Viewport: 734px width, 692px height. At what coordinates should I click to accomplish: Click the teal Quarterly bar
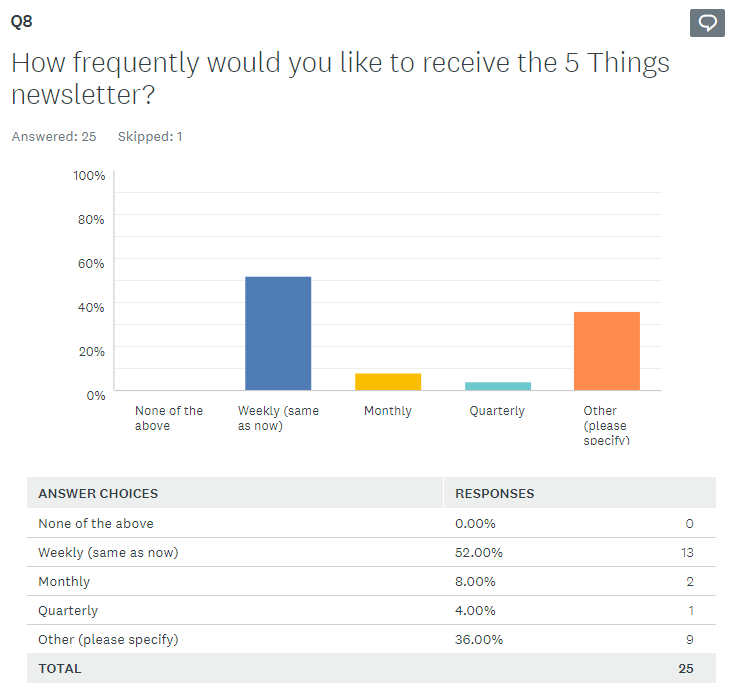coord(497,386)
